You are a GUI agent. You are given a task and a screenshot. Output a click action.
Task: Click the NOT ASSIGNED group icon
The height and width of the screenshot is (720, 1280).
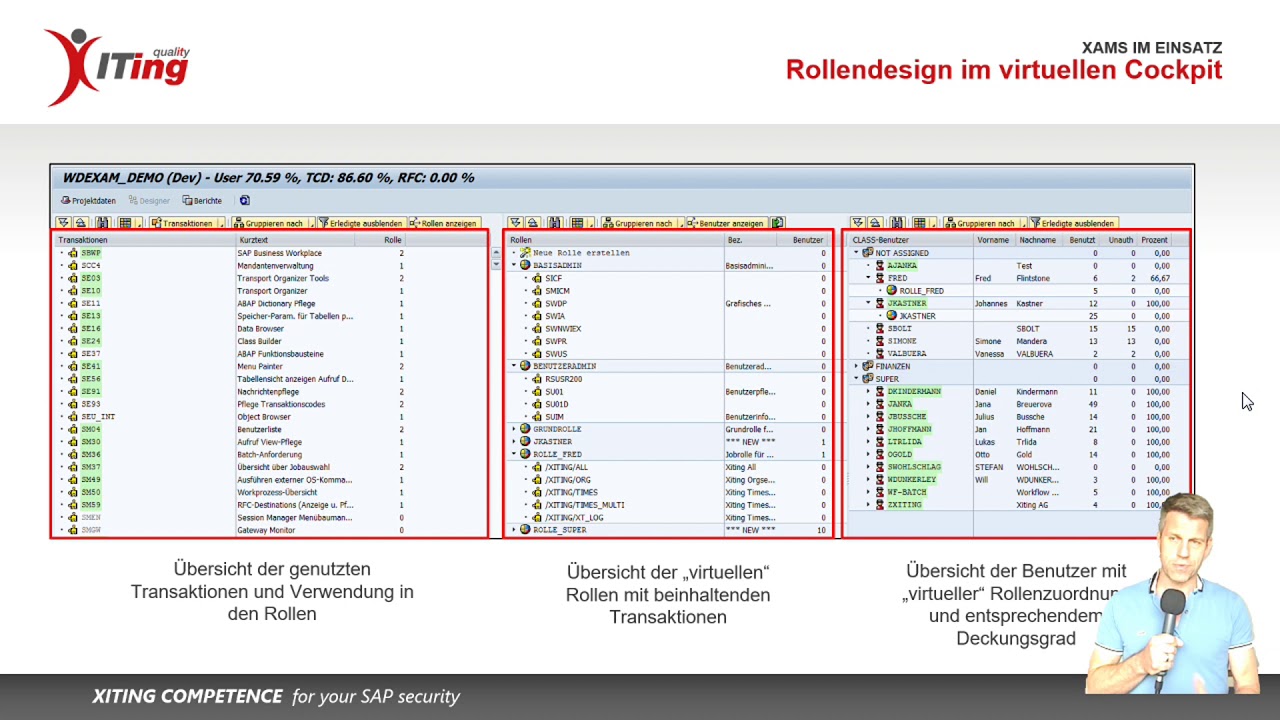[x=867, y=253]
